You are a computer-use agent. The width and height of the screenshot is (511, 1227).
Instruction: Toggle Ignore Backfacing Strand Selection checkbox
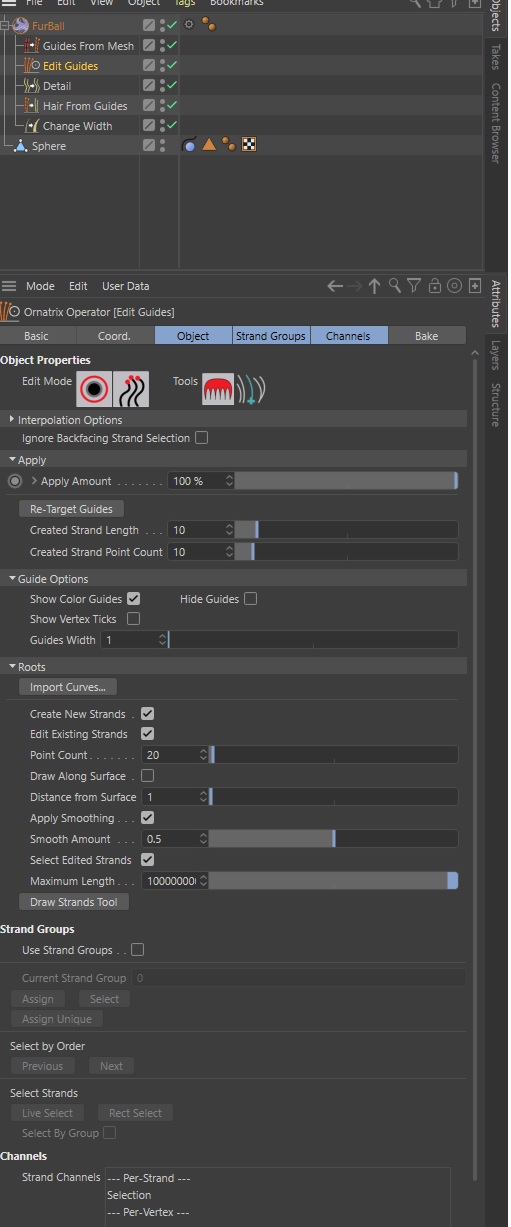pyautogui.click(x=202, y=438)
